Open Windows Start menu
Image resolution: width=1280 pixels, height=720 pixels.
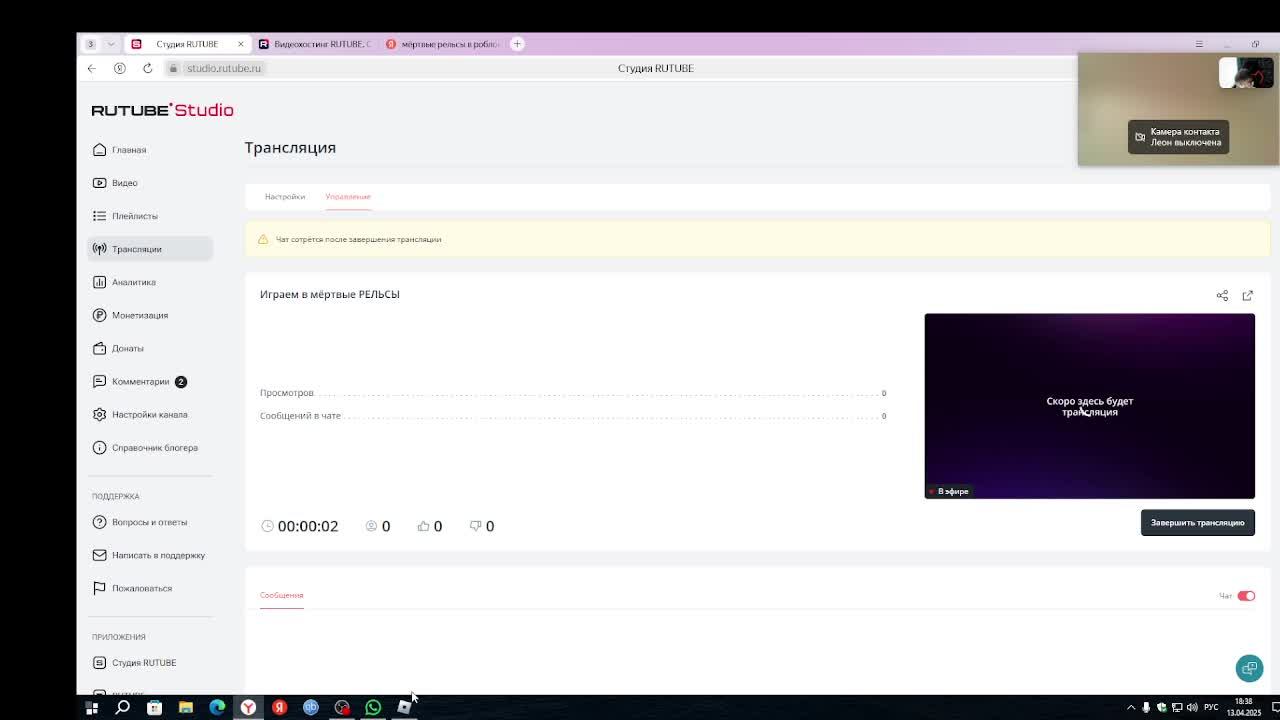coord(91,707)
